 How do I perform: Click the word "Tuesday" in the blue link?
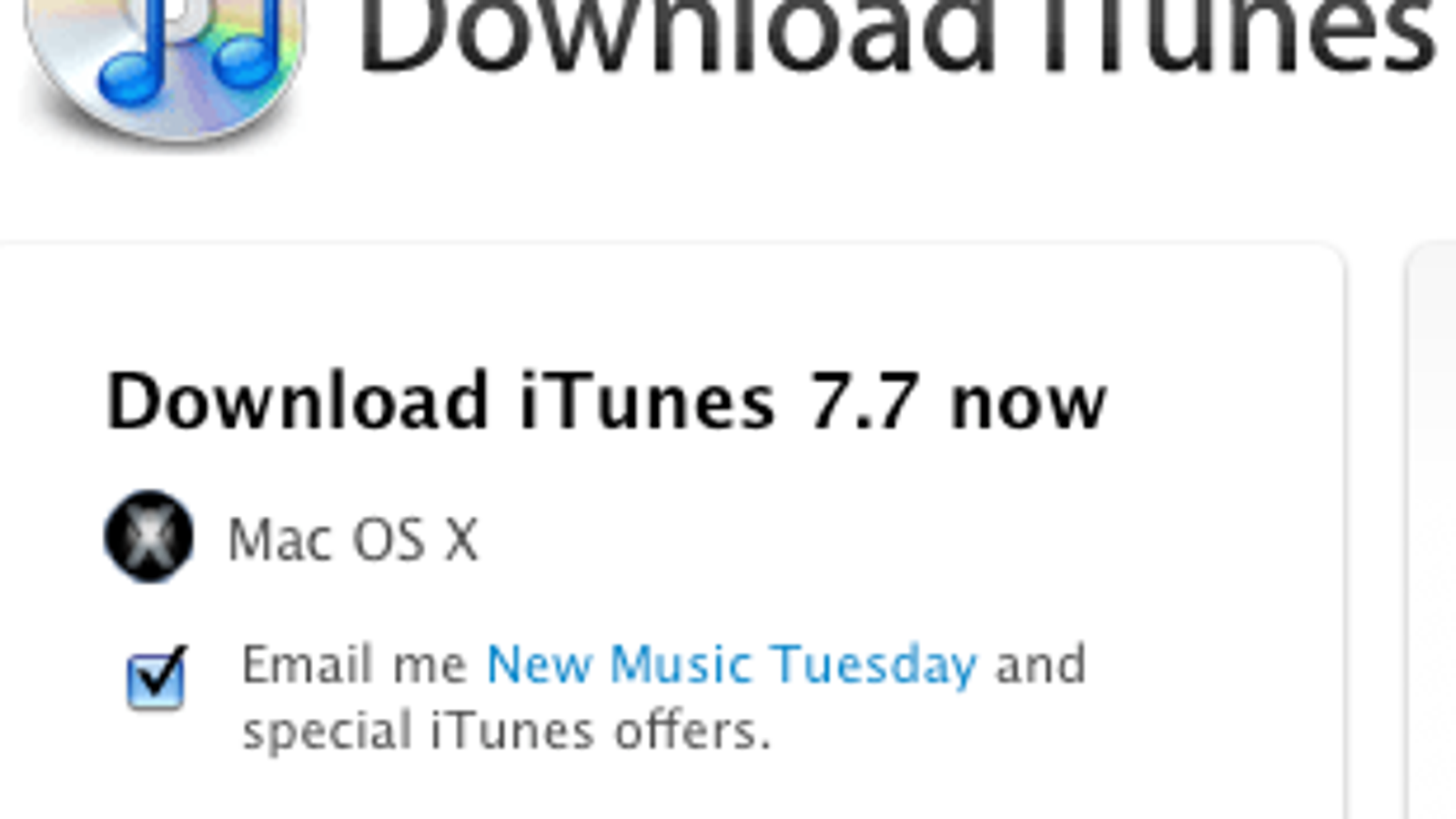click(875, 665)
